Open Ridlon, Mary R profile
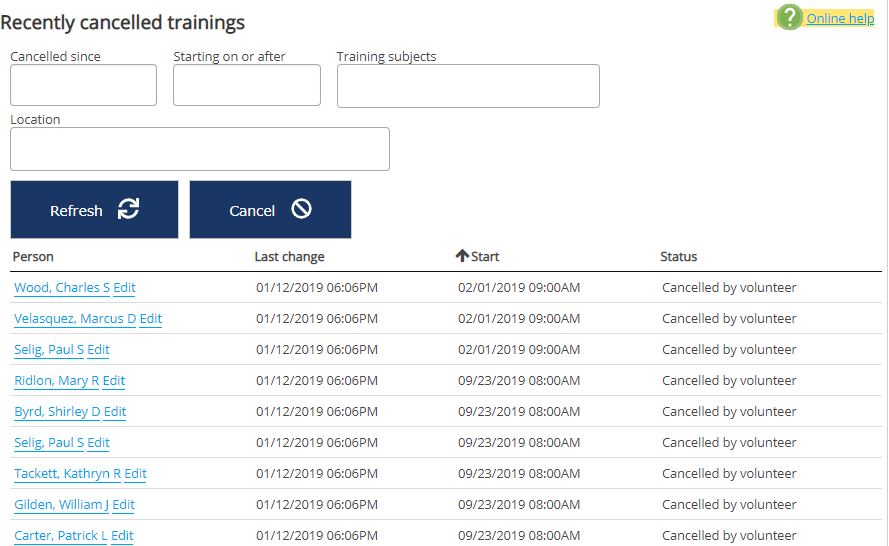Viewport: 889px width, 546px height. click(x=56, y=381)
